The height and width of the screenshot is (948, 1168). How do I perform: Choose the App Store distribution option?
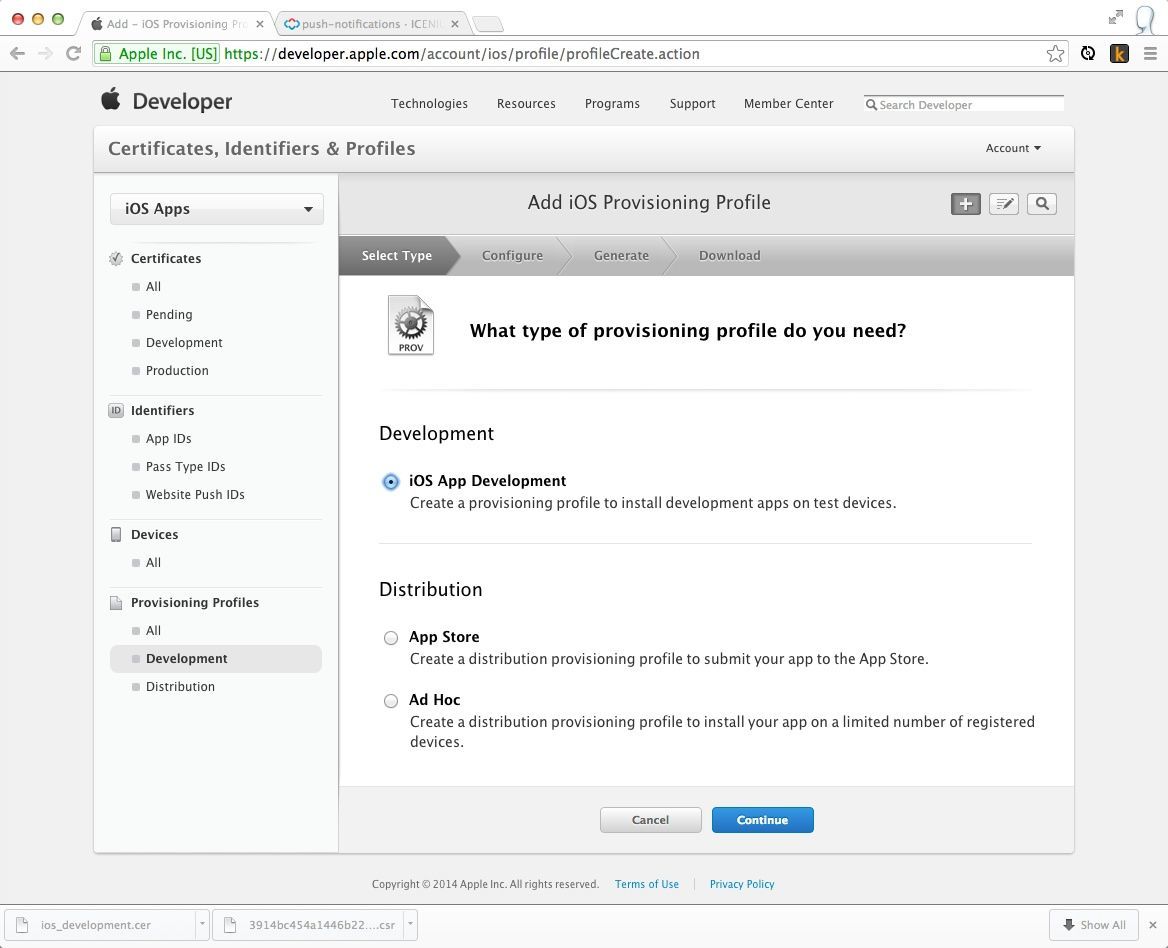click(x=391, y=638)
